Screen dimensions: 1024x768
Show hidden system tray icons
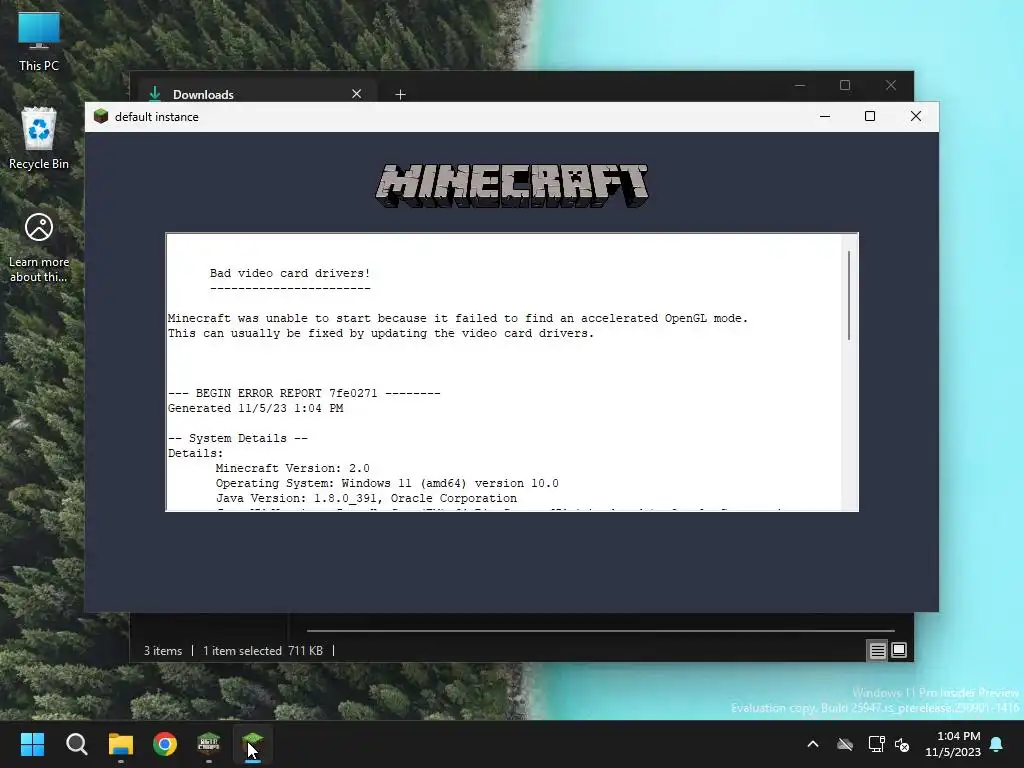[x=813, y=744]
